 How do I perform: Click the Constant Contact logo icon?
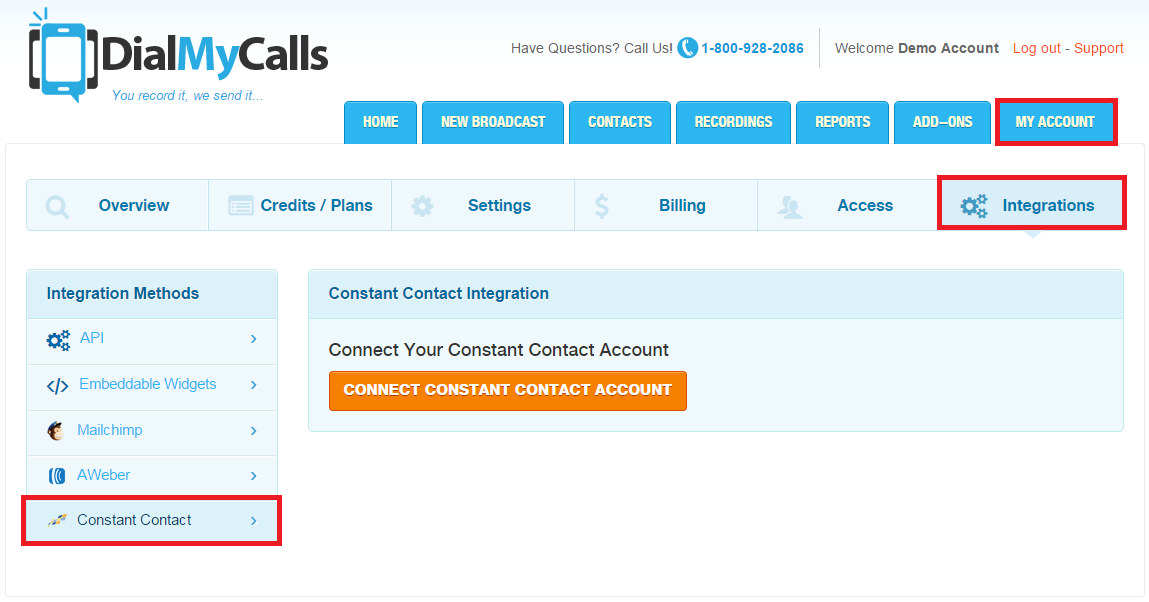(57, 521)
